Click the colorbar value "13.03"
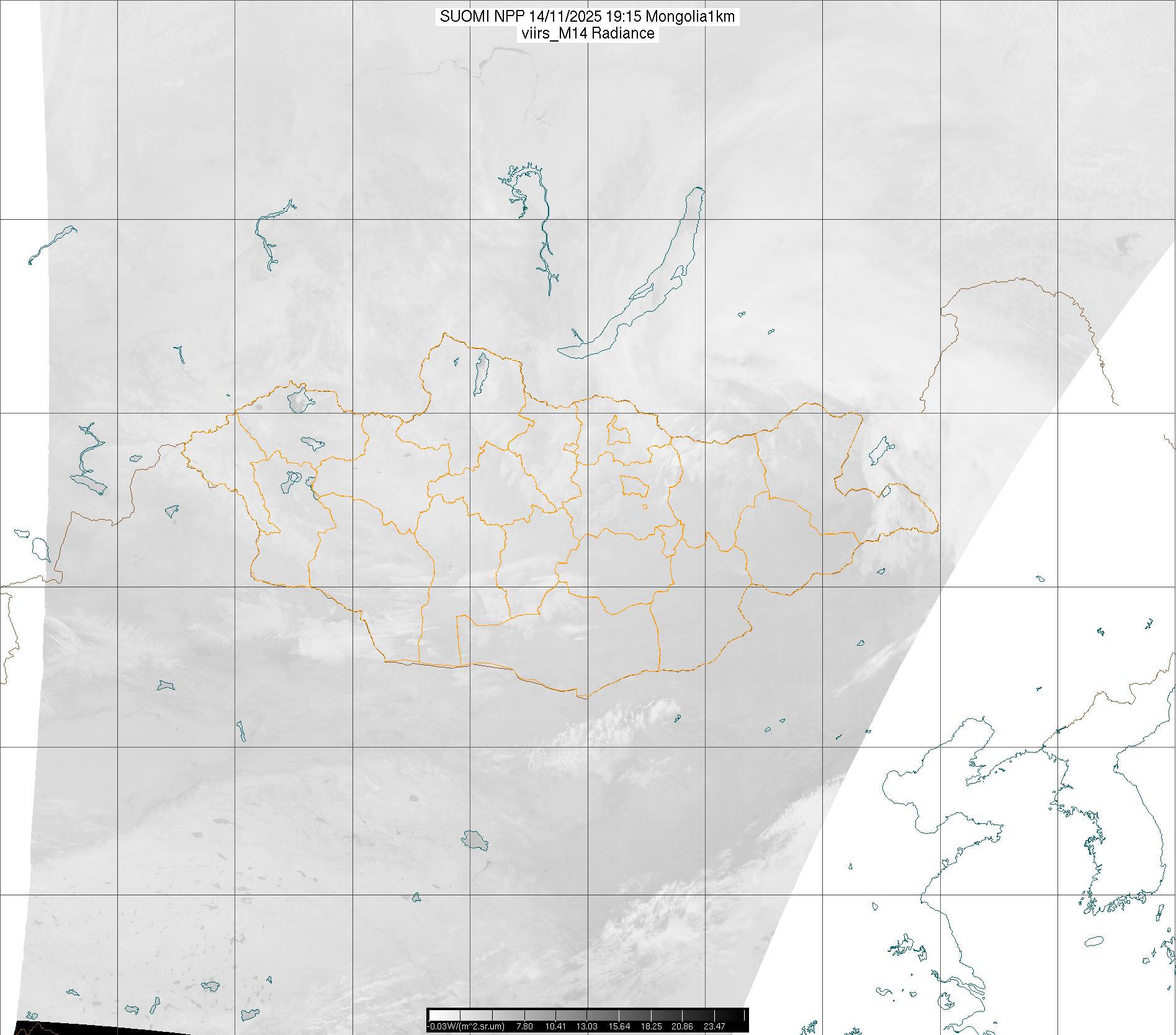Image resolution: width=1176 pixels, height=1035 pixels. 587,1026
